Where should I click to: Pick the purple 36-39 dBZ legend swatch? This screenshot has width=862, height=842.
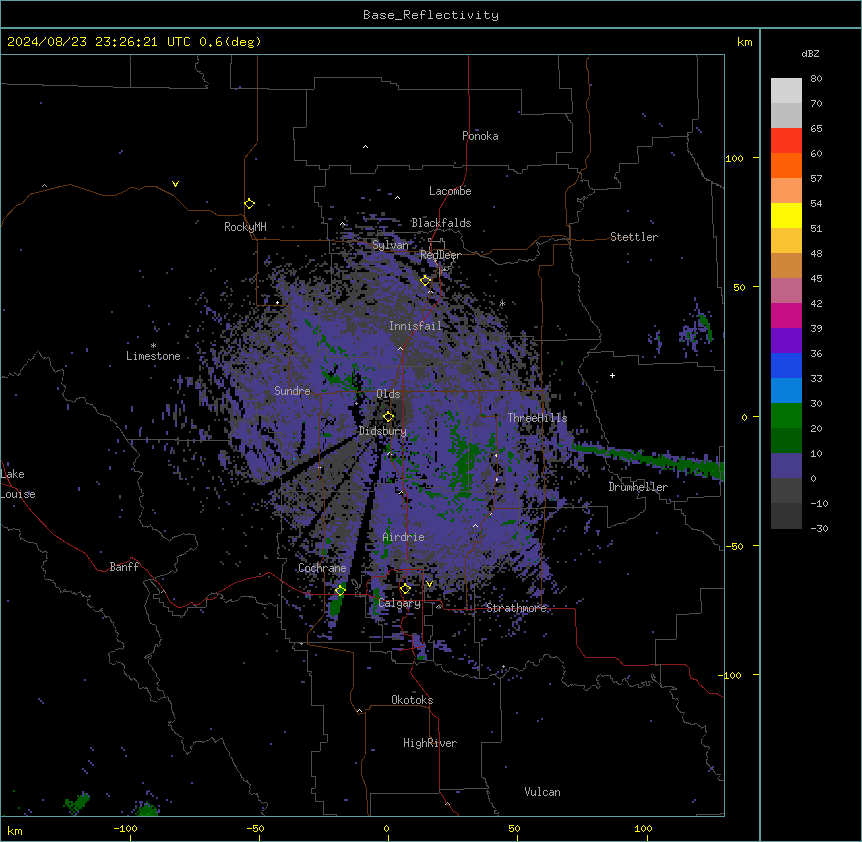[786, 341]
